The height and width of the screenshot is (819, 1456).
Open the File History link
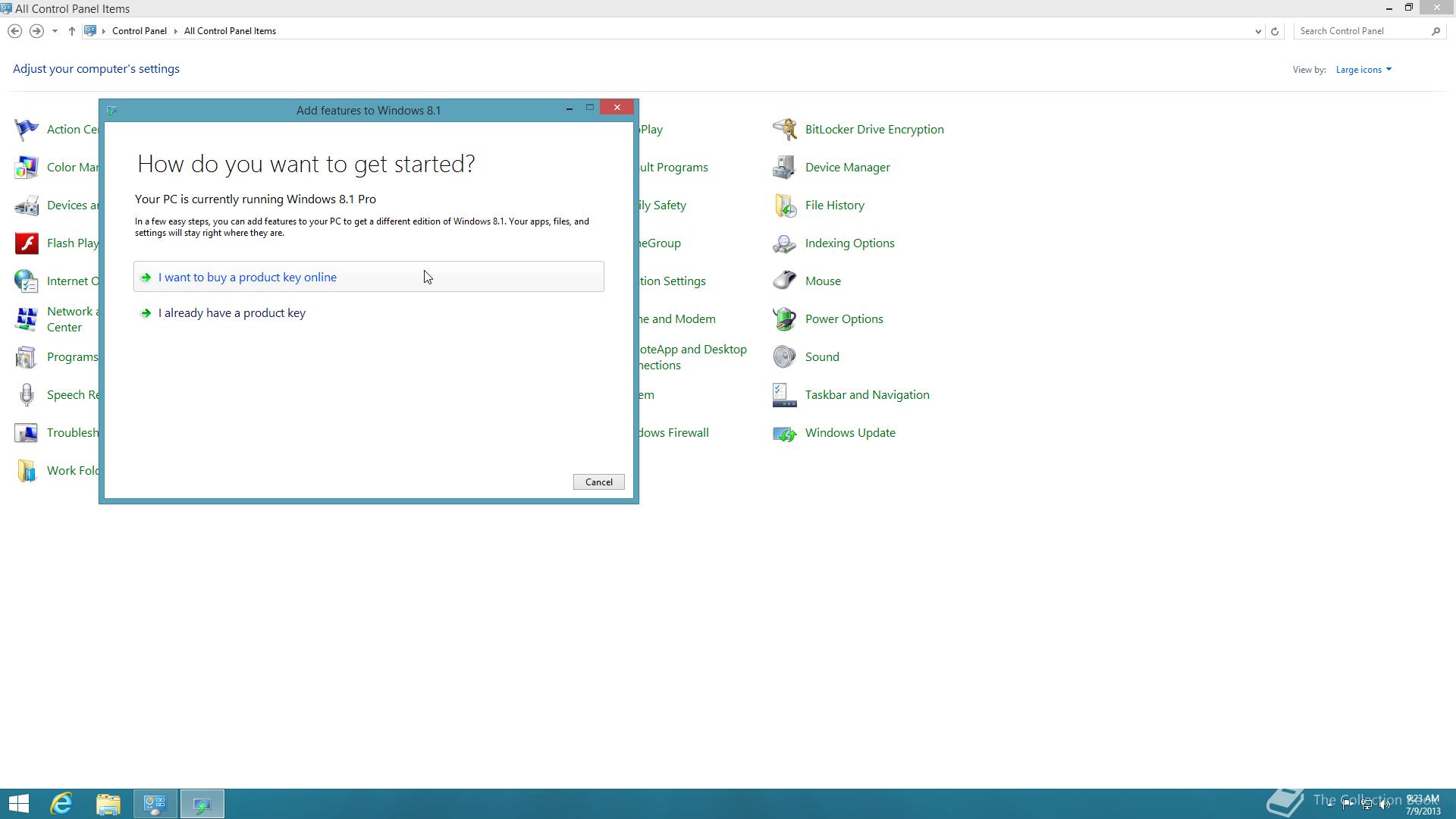pyautogui.click(x=835, y=206)
